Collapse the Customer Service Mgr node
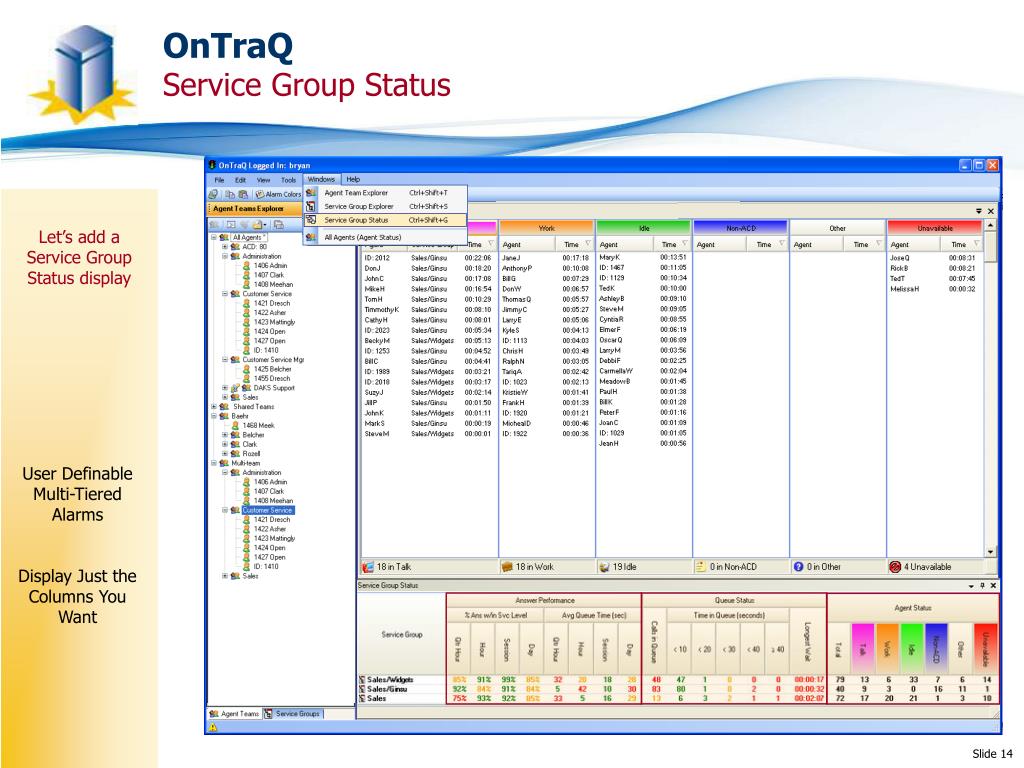Image resolution: width=1024 pixels, height=768 pixels. (225, 360)
